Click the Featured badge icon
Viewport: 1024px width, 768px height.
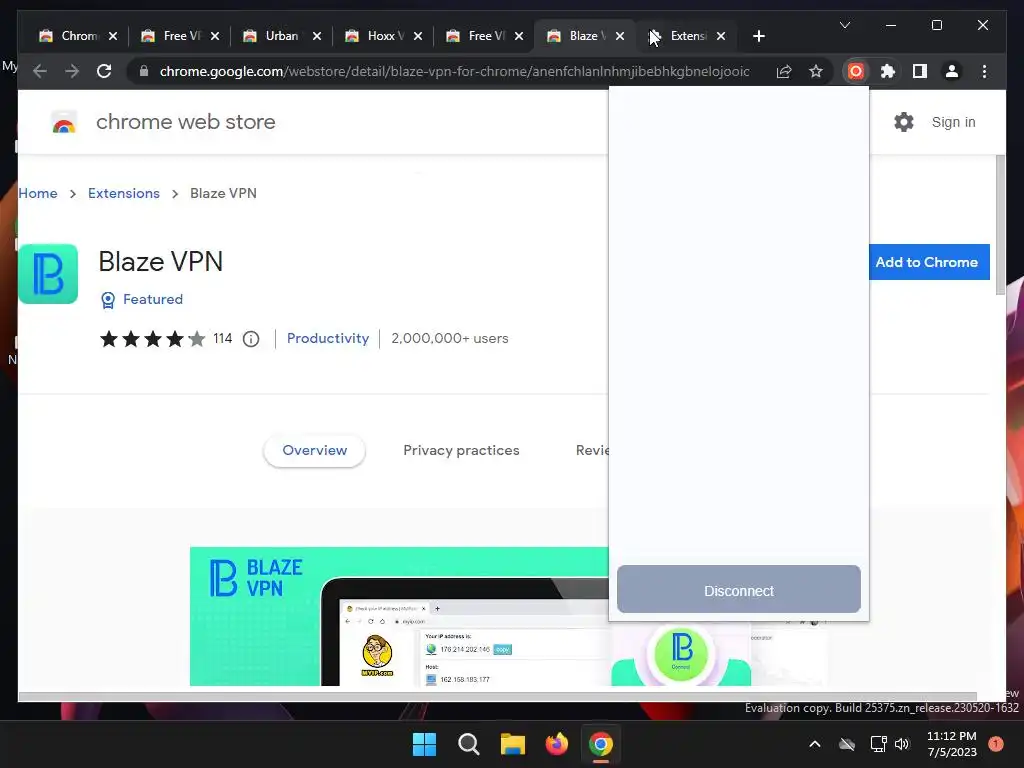(108, 300)
